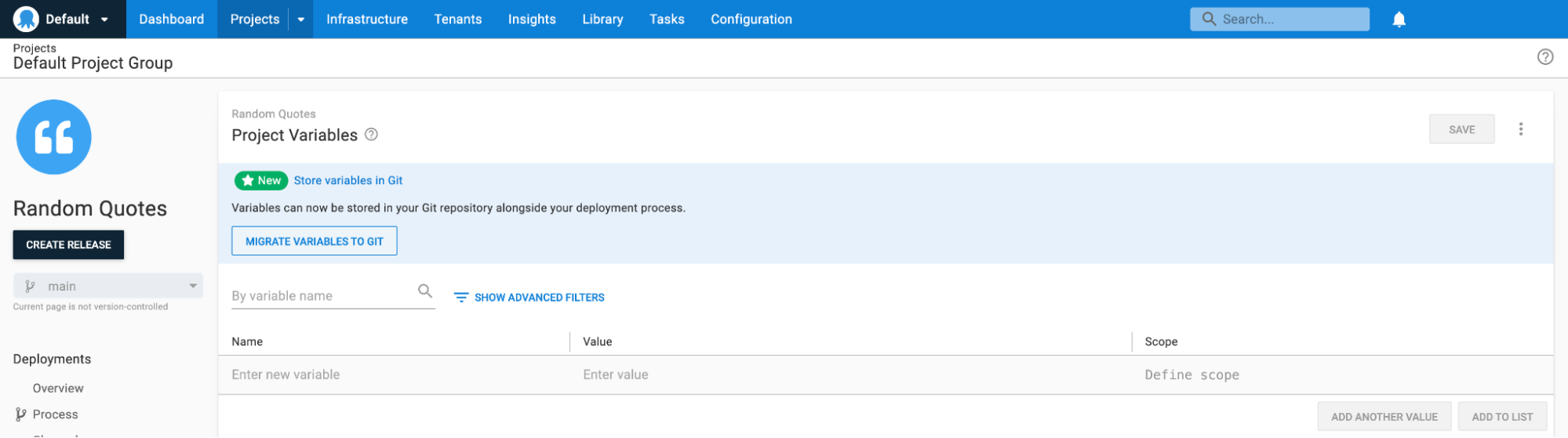
Task: Click the Random Quotes project logo
Action: coord(53,137)
